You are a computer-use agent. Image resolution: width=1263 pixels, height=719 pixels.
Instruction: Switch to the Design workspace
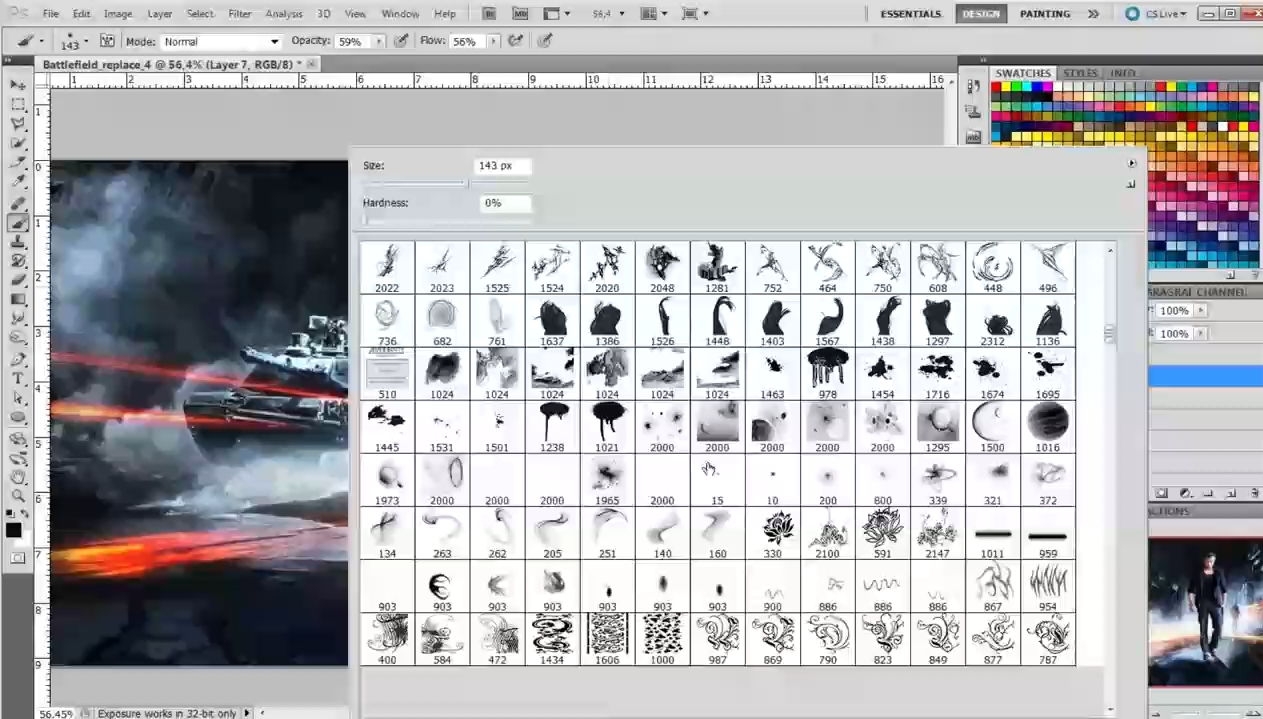[x=981, y=14]
